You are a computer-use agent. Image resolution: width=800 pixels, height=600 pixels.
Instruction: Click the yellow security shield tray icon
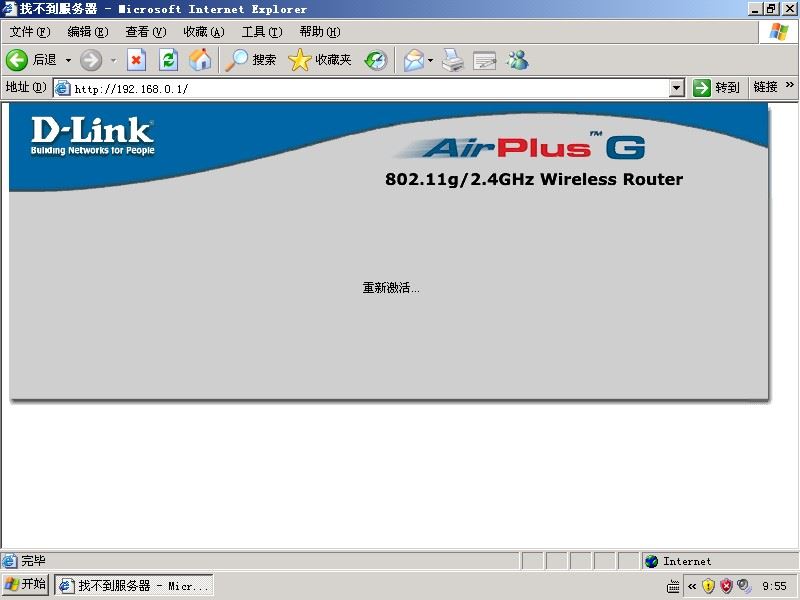pyautogui.click(x=708, y=586)
